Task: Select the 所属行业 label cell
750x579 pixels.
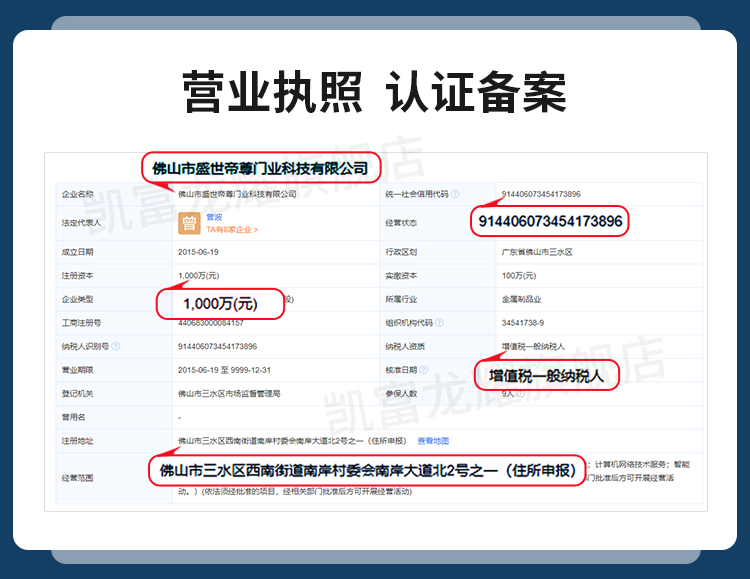Action: click(438, 299)
